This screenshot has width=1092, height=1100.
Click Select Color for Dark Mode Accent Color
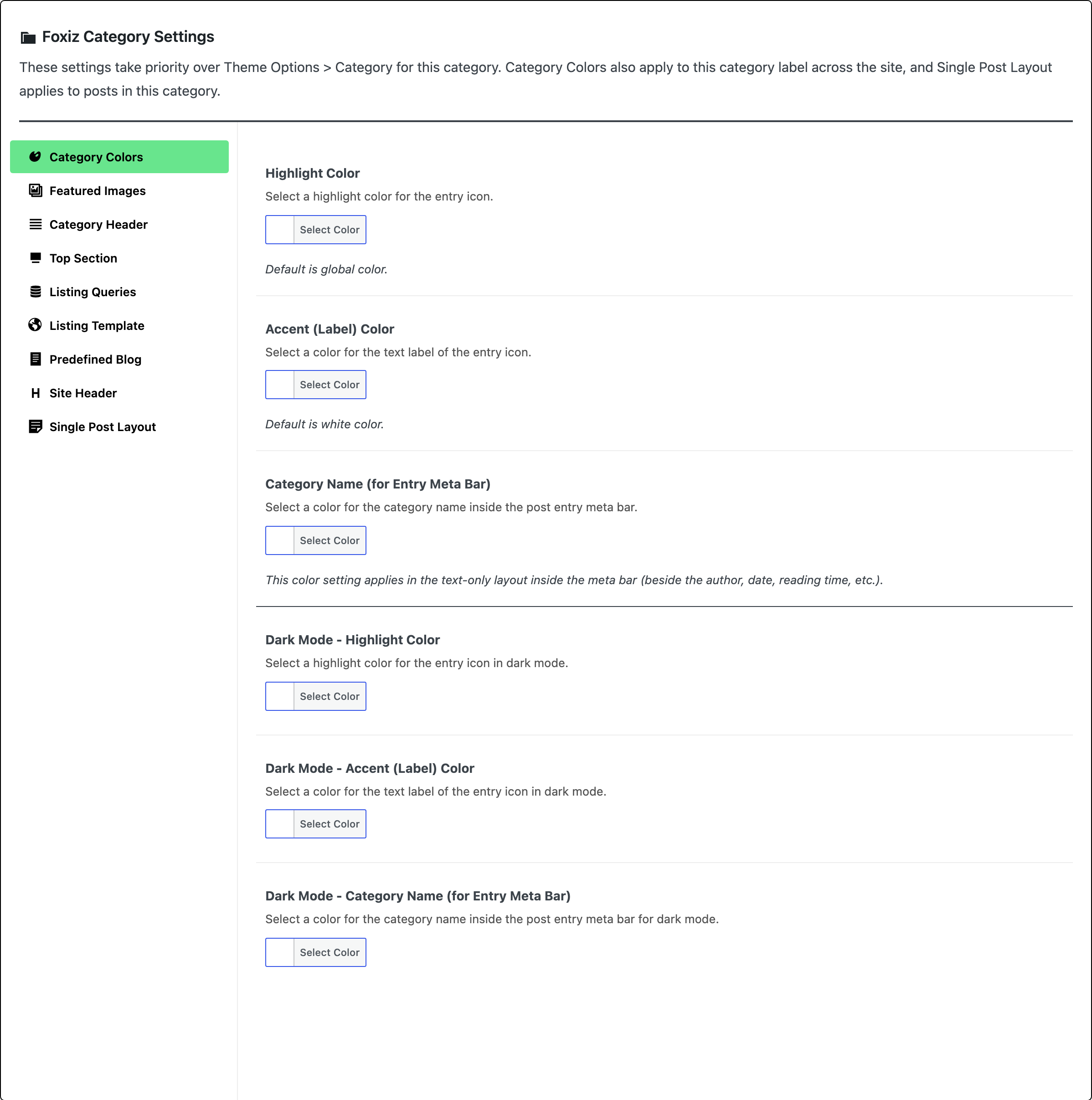tap(330, 824)
